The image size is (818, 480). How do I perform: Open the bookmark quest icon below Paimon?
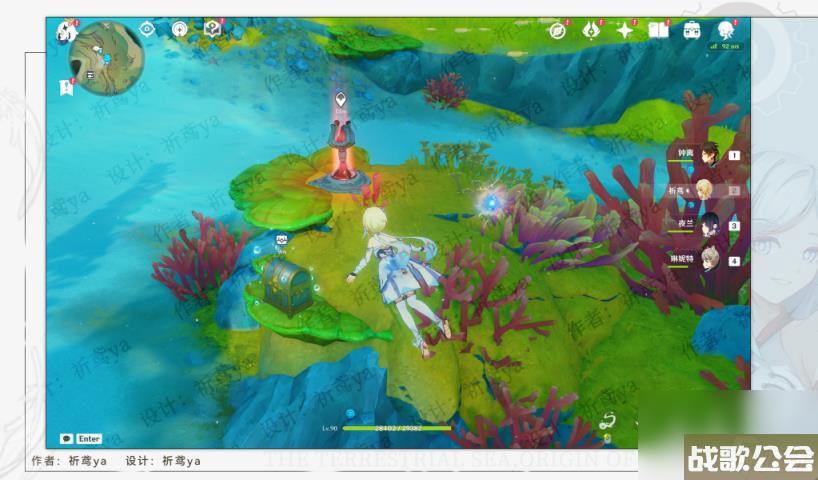pos(66,88)
